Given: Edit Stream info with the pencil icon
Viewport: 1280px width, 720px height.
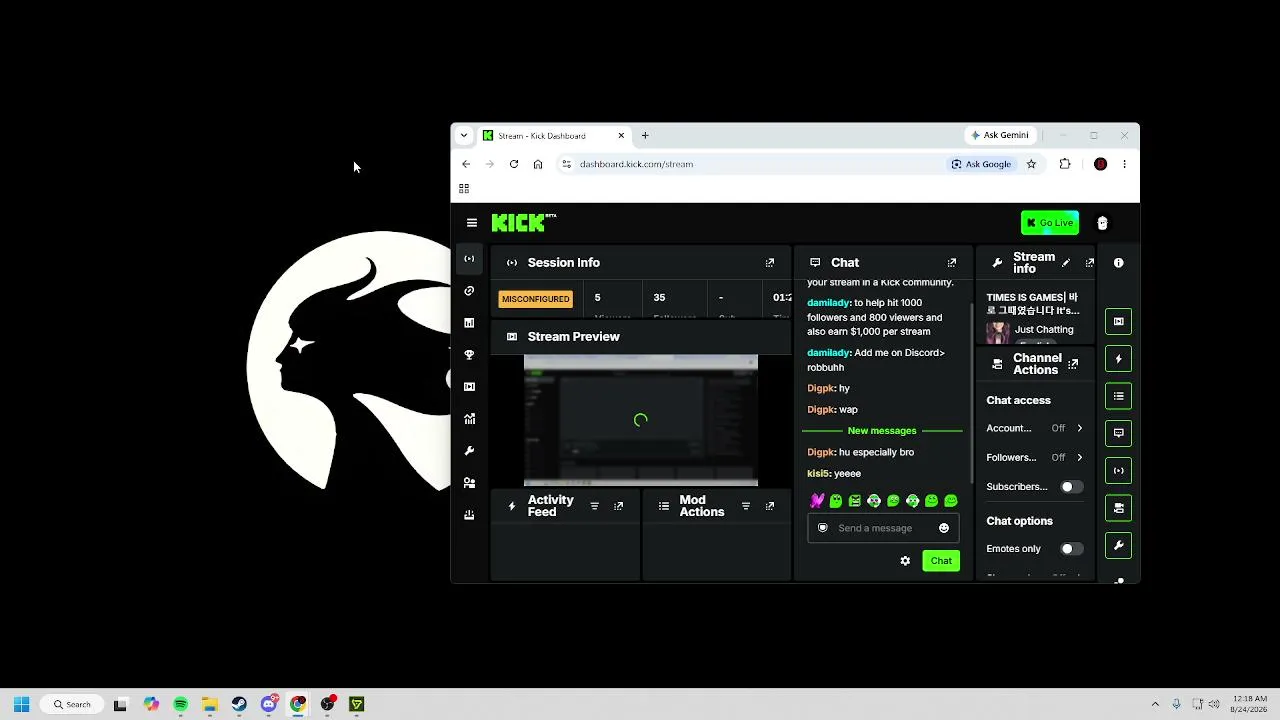Looking at the screenshot, I should pyautogui.click(x=1066, y=263).
